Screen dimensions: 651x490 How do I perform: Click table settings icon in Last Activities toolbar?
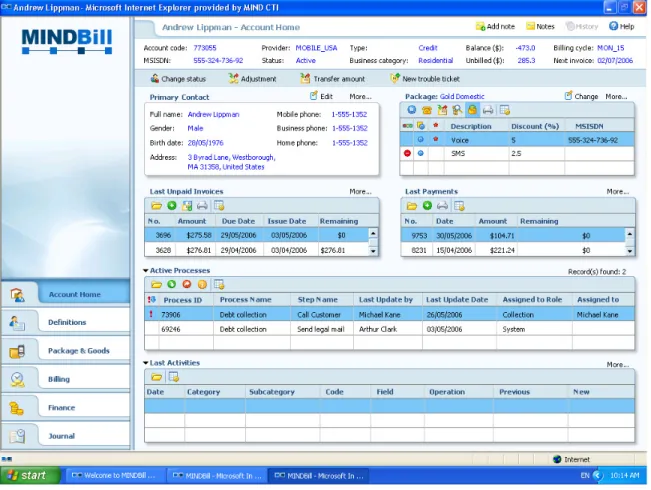(174, 377)
